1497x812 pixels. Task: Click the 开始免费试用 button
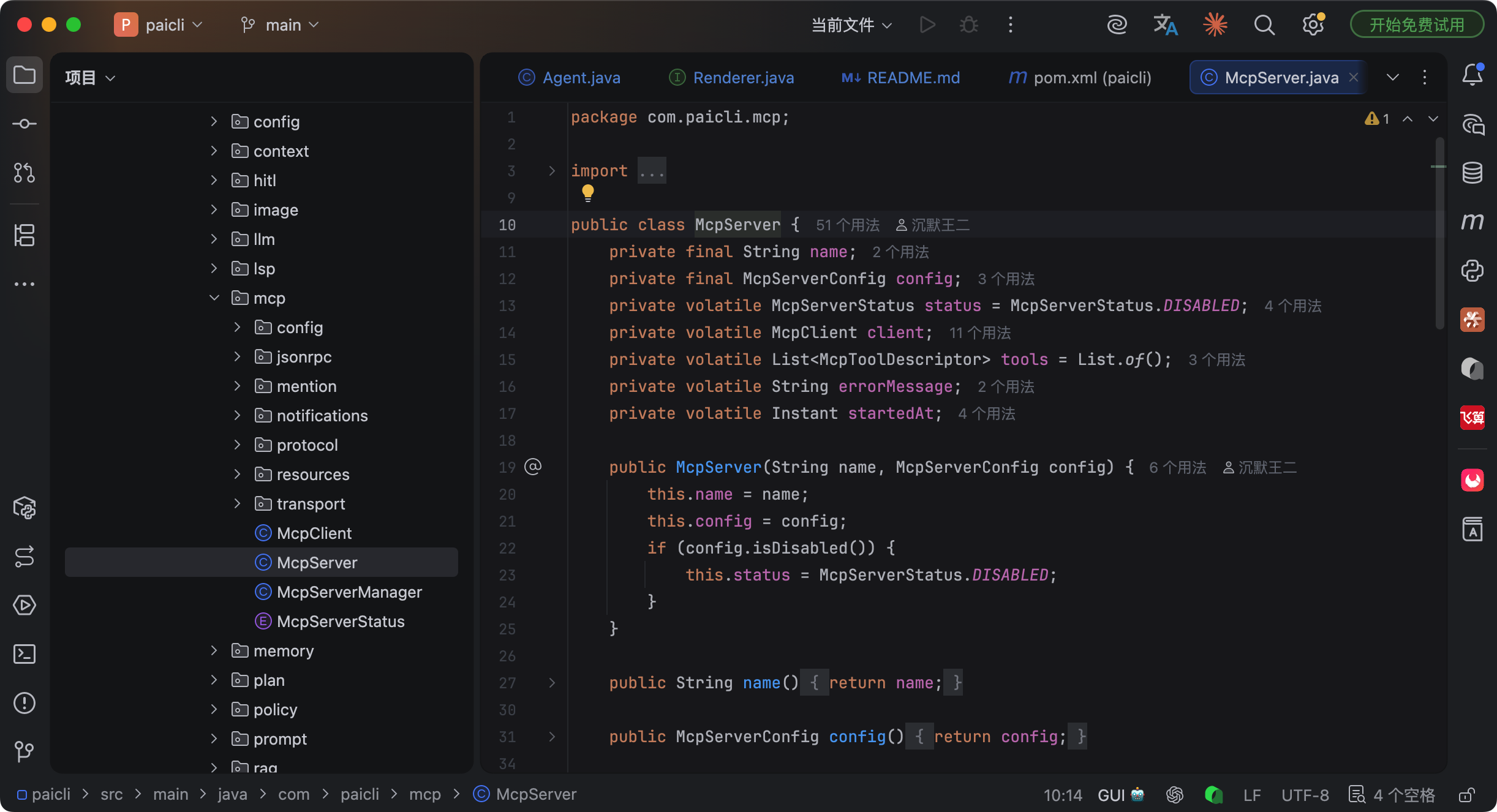[1417, 25]
